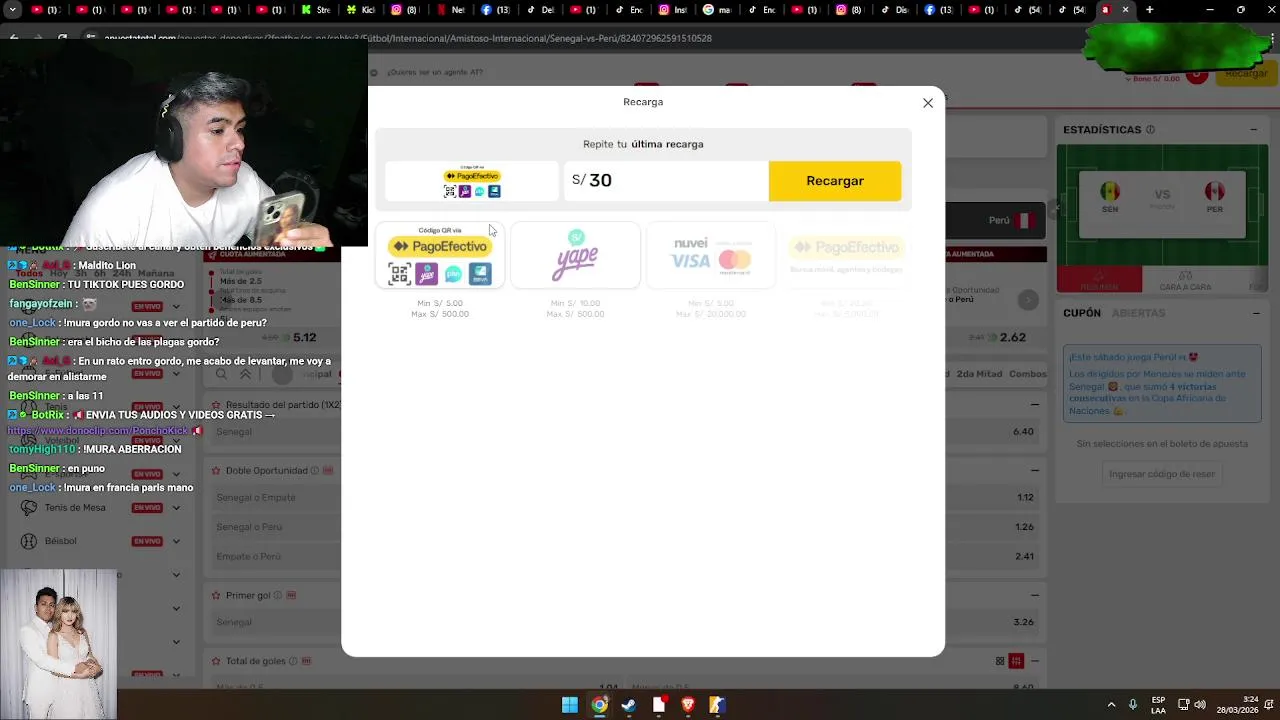
Task: Select PagoEfectivo QR code payment method
Action: click(x=440, y=256)
